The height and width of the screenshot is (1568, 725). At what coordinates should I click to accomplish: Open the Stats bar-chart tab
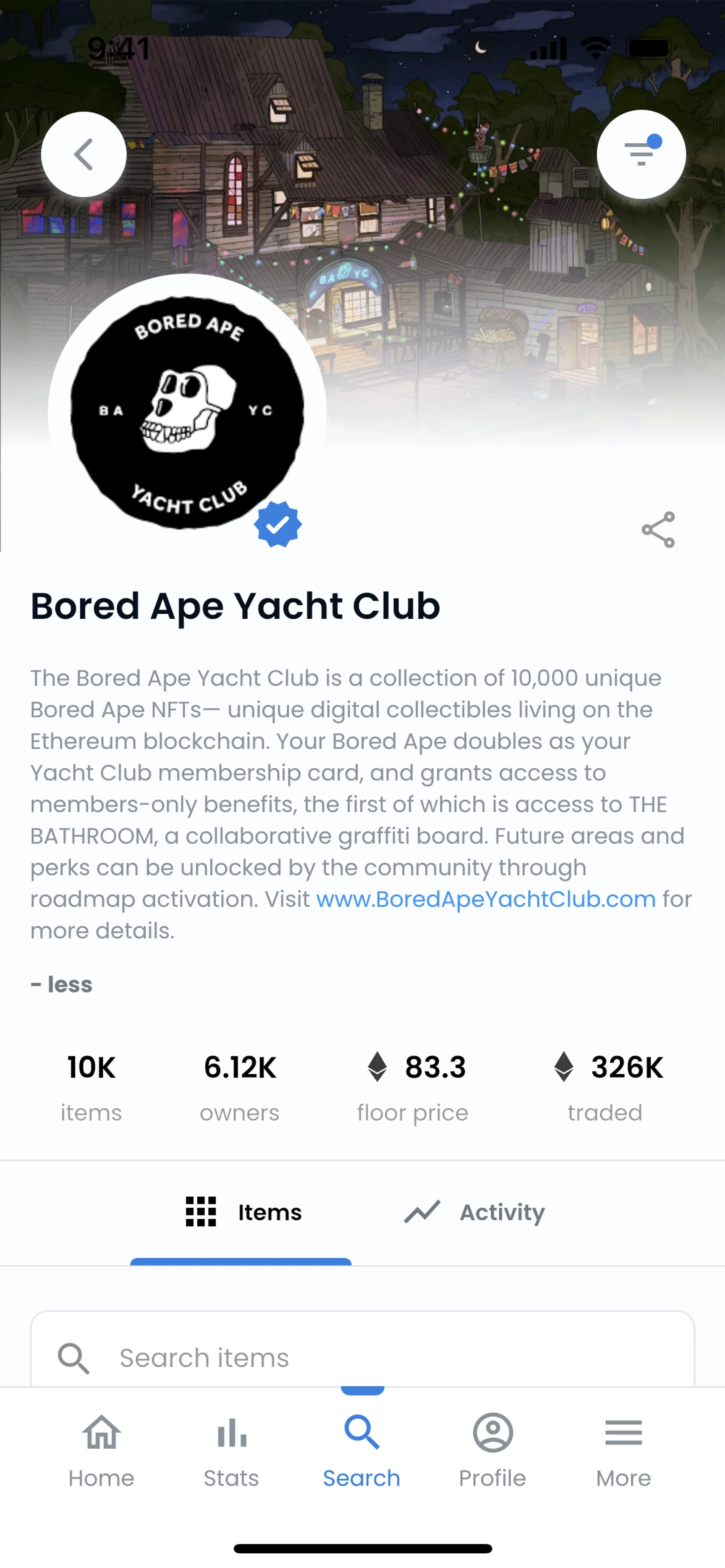(x=231, y=1451)
